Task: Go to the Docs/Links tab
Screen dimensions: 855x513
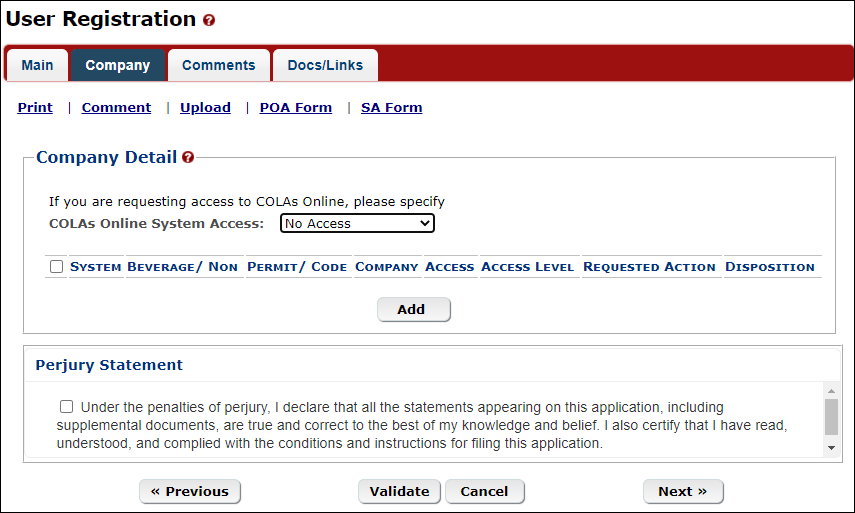Action: (325, 65)
